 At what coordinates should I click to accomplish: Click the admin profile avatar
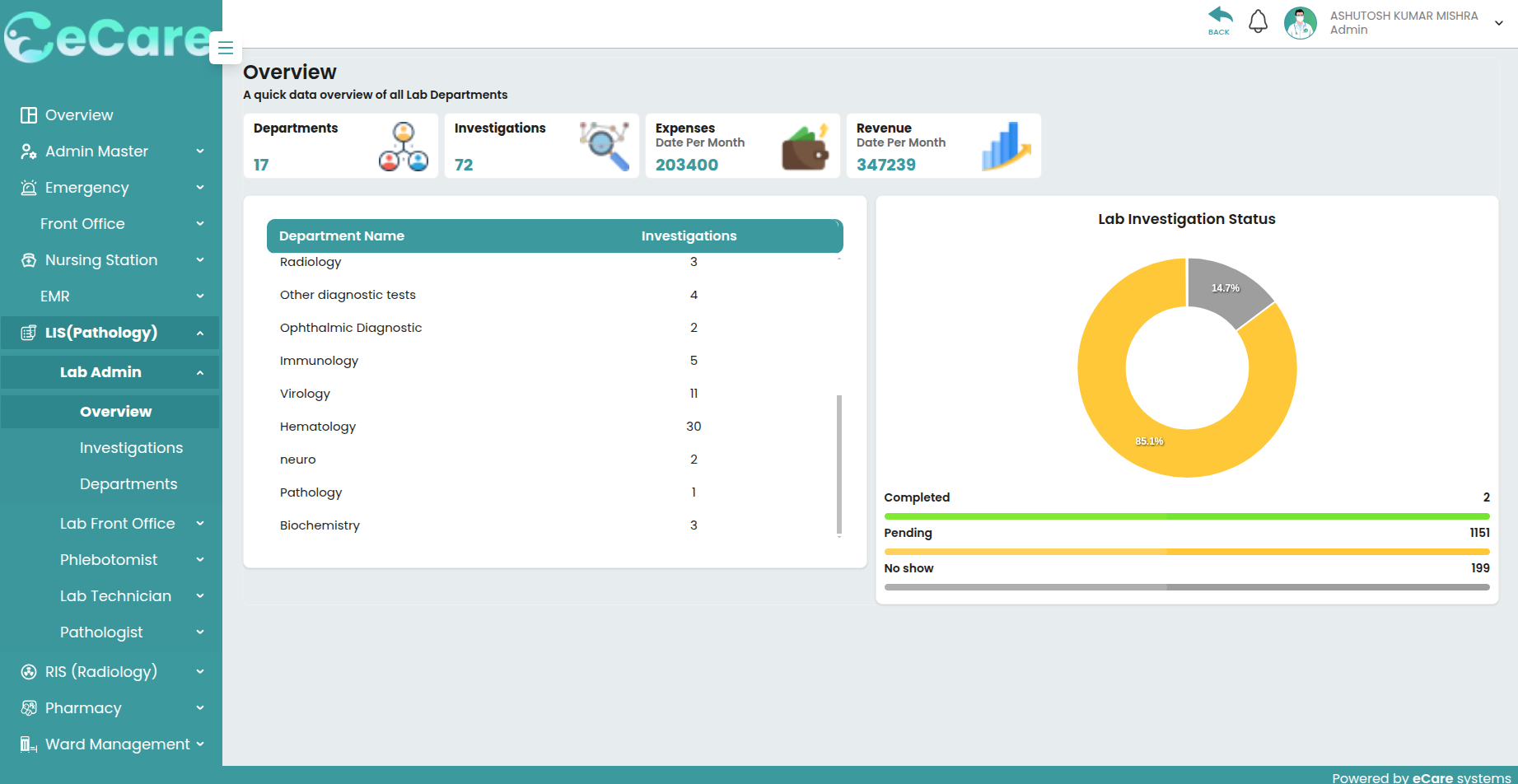pos(1300,23)
